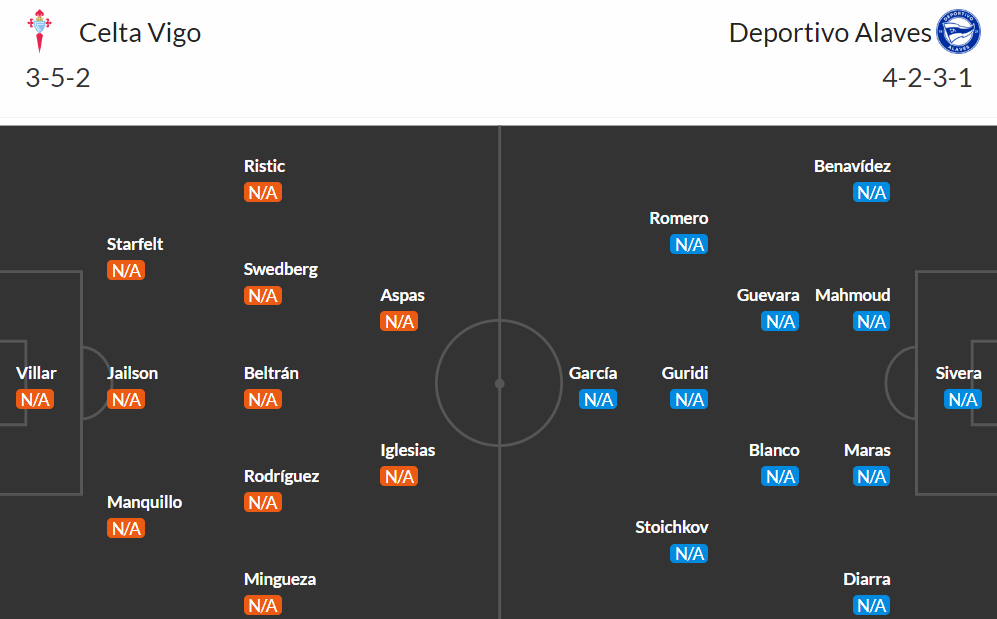Viewport: 997px width, 619px height.
Task: Click the N/A badge under Mingueza
Action: (x=263, y=606)
